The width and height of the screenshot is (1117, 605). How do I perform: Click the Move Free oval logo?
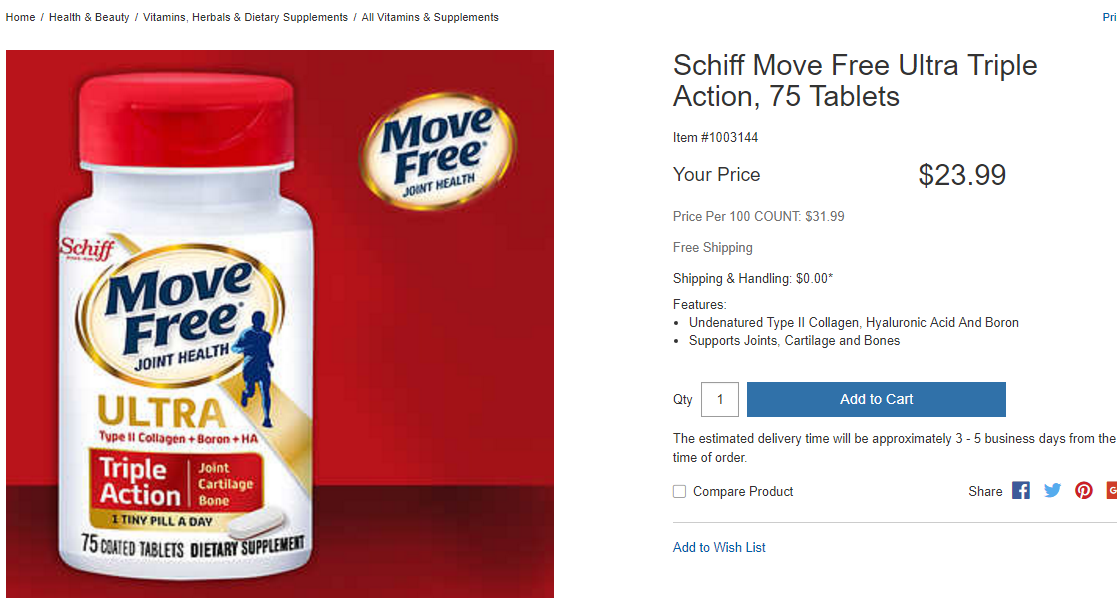click(x=438, y=150)
